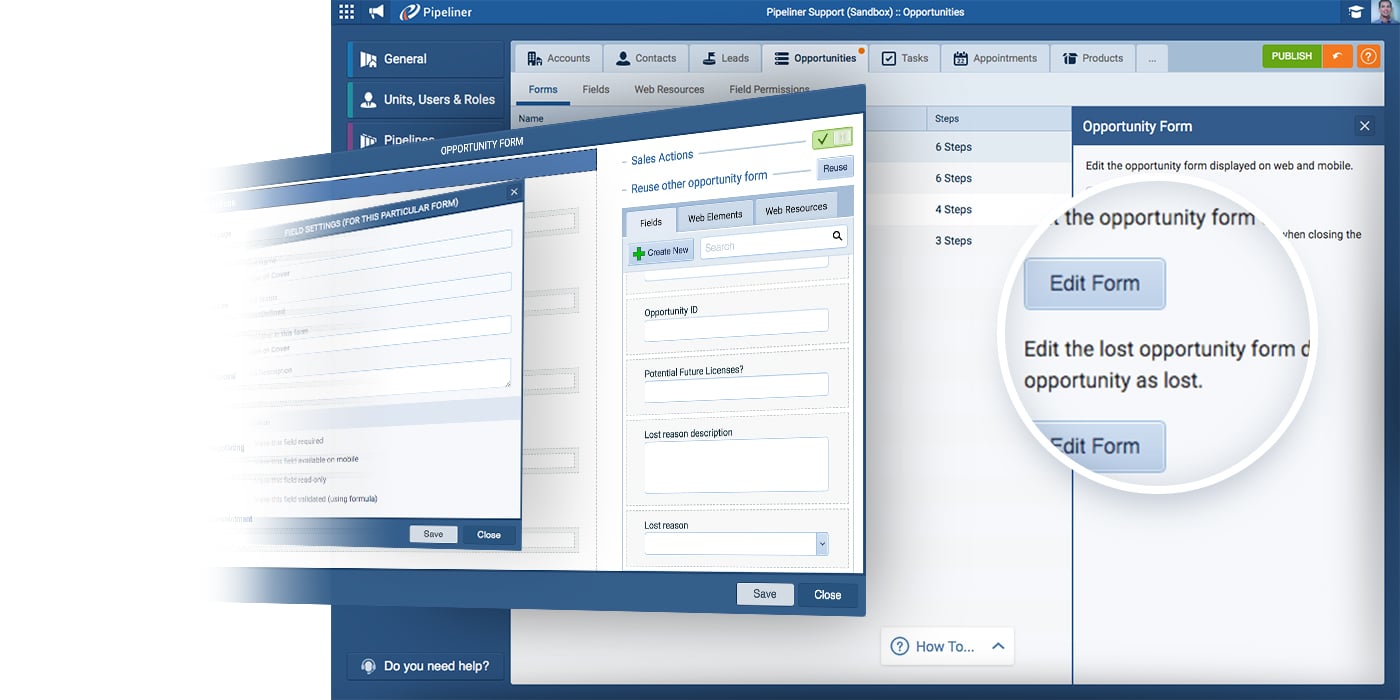Expand the How To panel chevron
The width and height of the screenshot is (1400, 700).
tap(998, 646)
